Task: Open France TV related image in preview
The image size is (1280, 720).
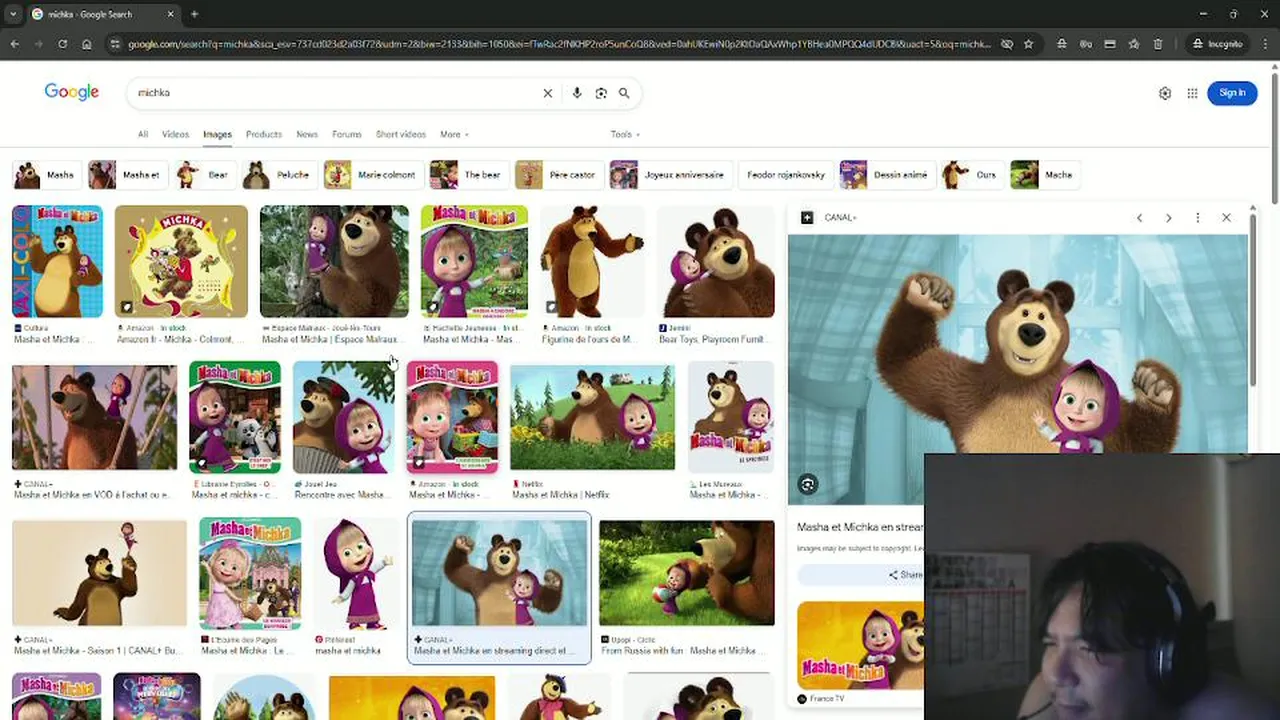Action: coord(861,646)
